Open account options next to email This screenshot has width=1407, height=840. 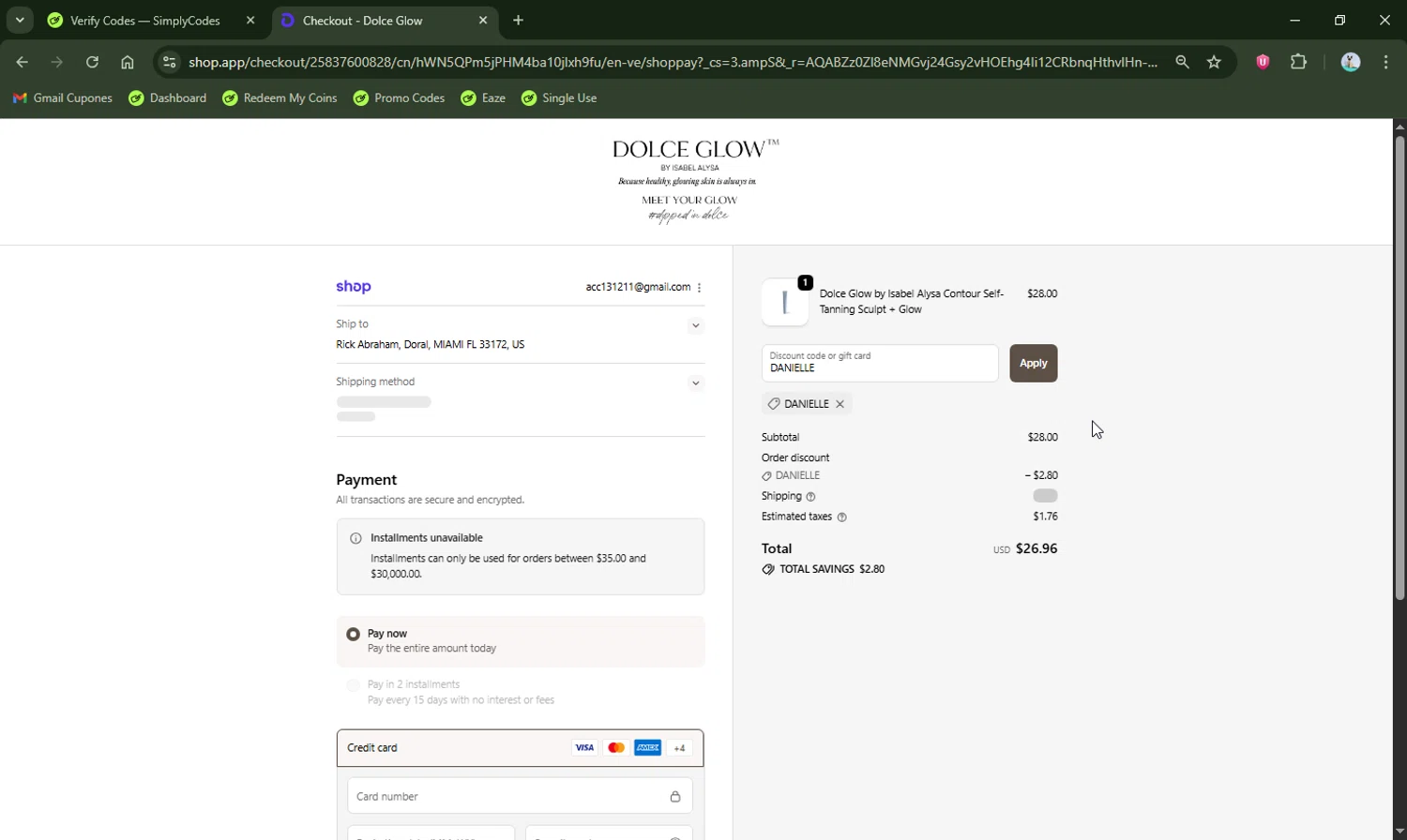(x=700, y=288)
